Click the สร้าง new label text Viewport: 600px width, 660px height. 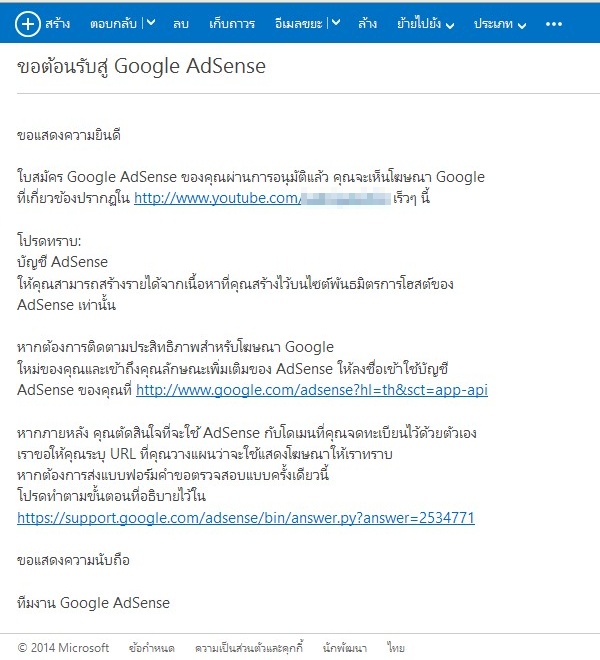57,24
